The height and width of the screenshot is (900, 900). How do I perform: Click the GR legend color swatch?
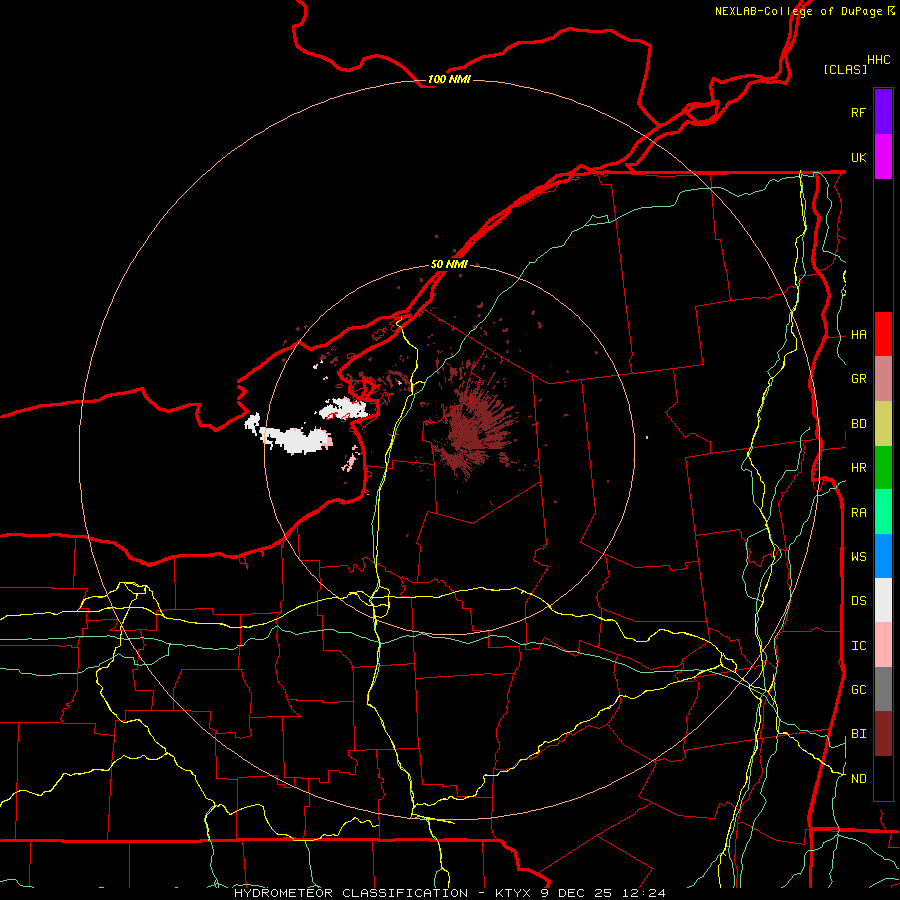883,379
